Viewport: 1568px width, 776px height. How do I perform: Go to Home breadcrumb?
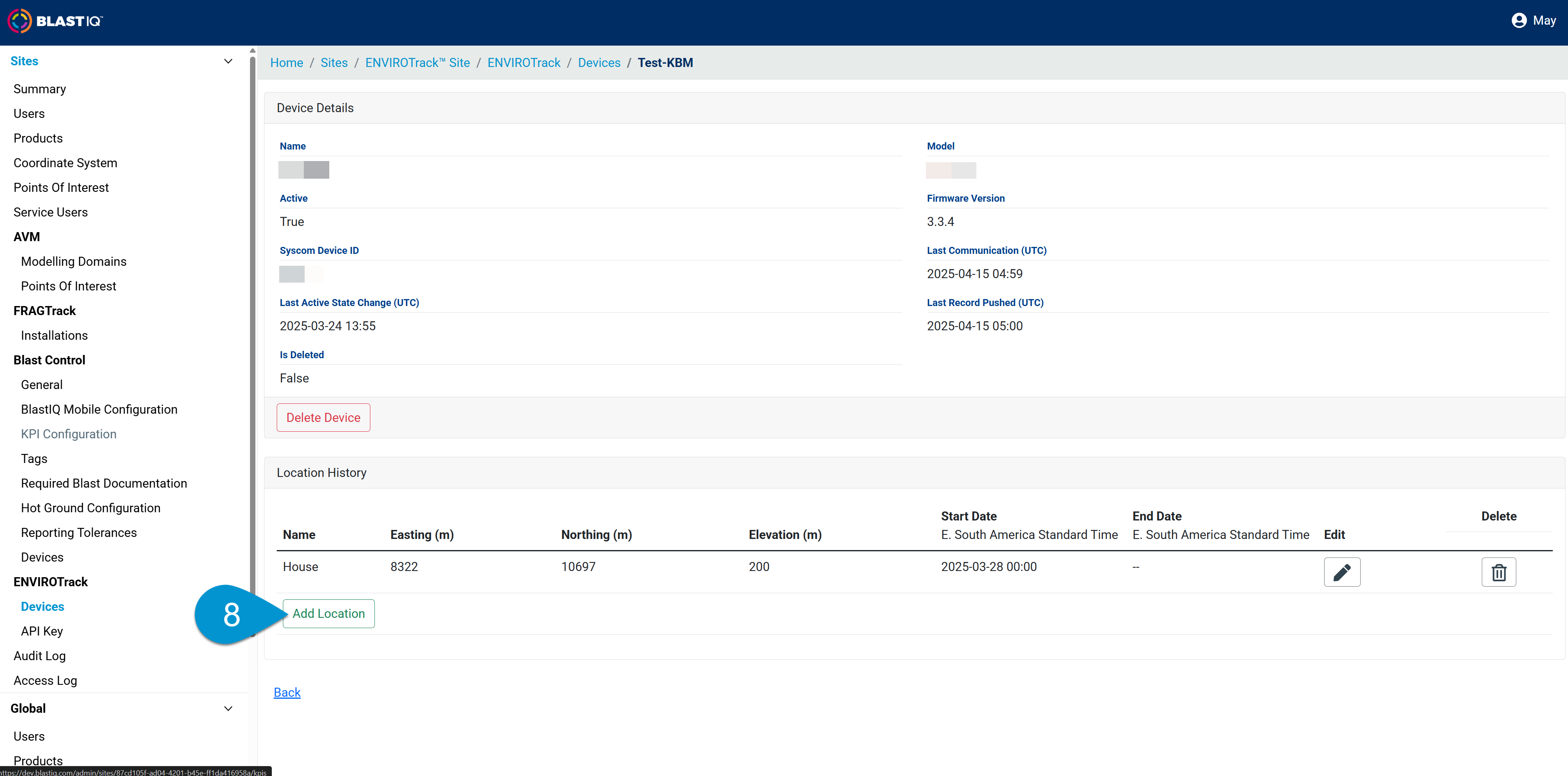coord(287,63)
